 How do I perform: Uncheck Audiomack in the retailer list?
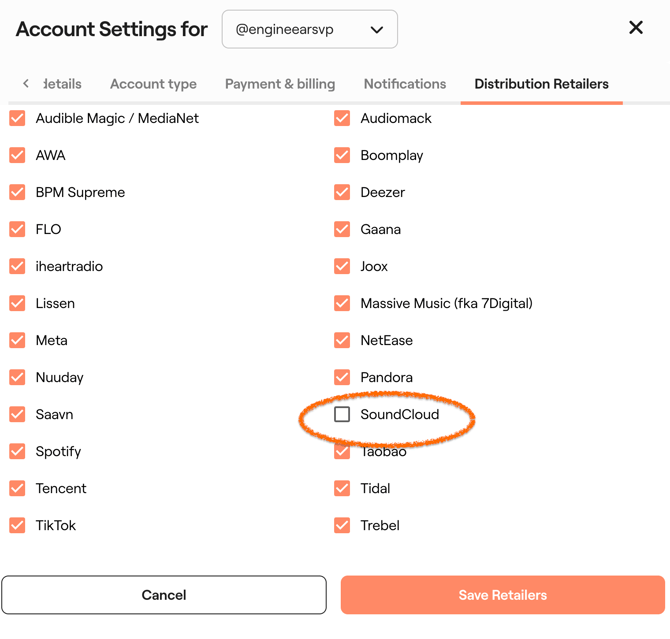pos(342,118)
